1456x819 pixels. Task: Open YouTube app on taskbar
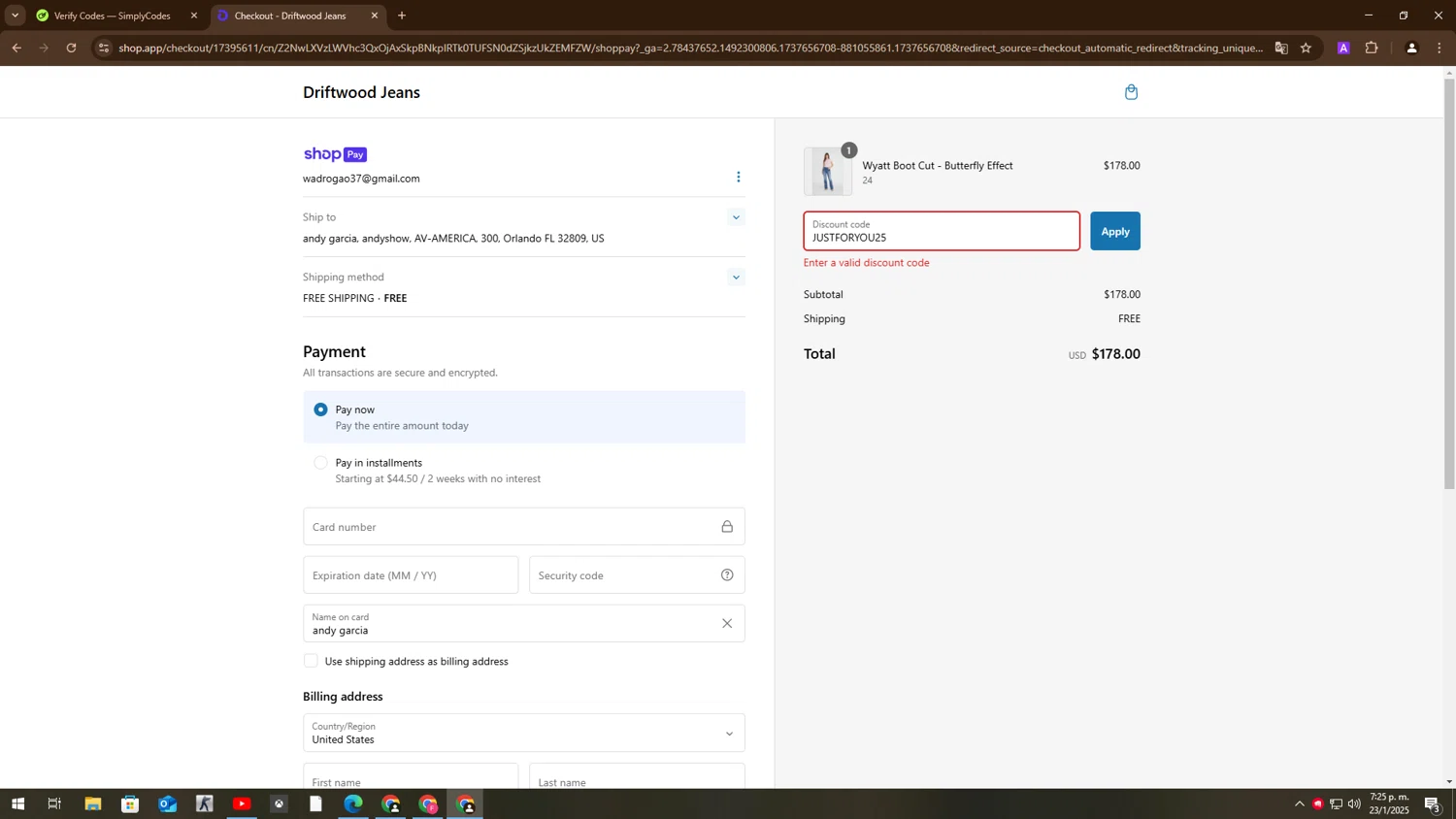[242, 803]
